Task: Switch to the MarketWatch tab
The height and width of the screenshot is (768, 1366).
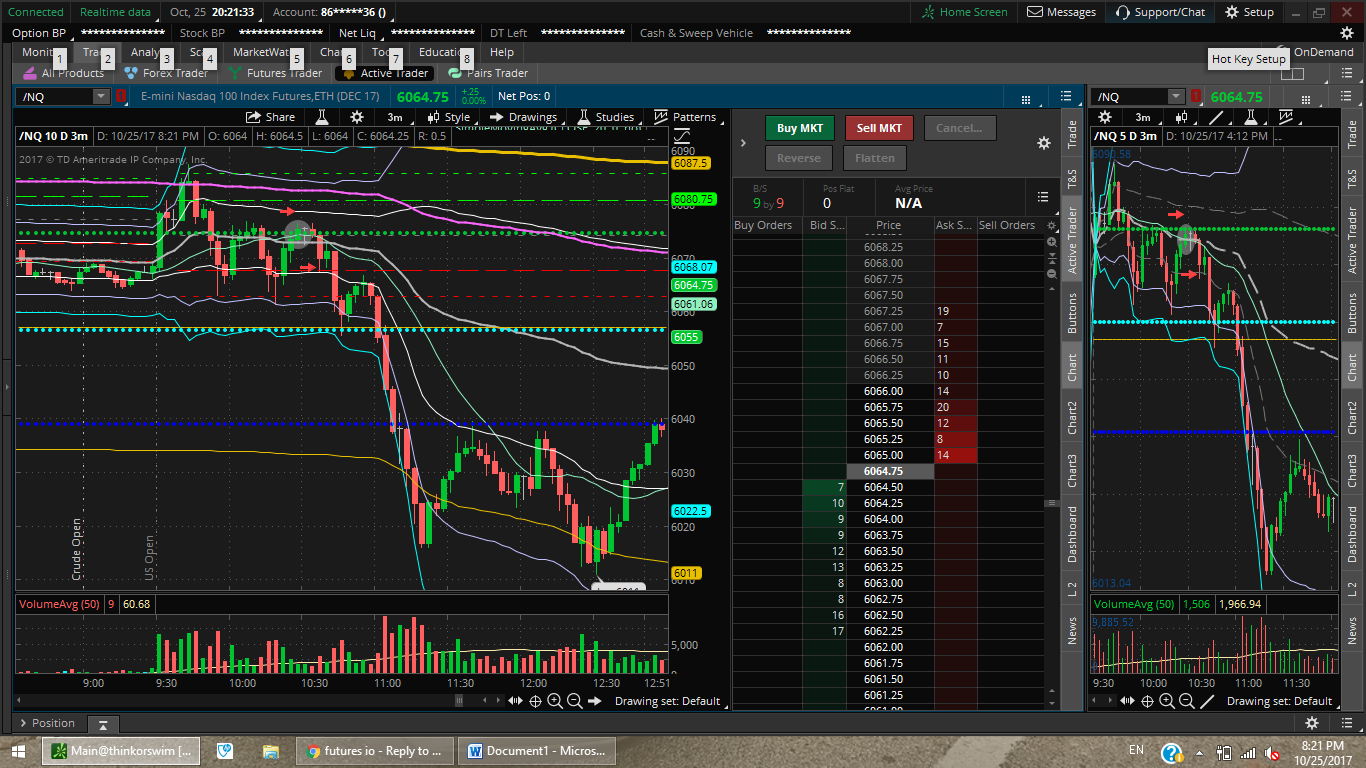Action: (262, 52)
